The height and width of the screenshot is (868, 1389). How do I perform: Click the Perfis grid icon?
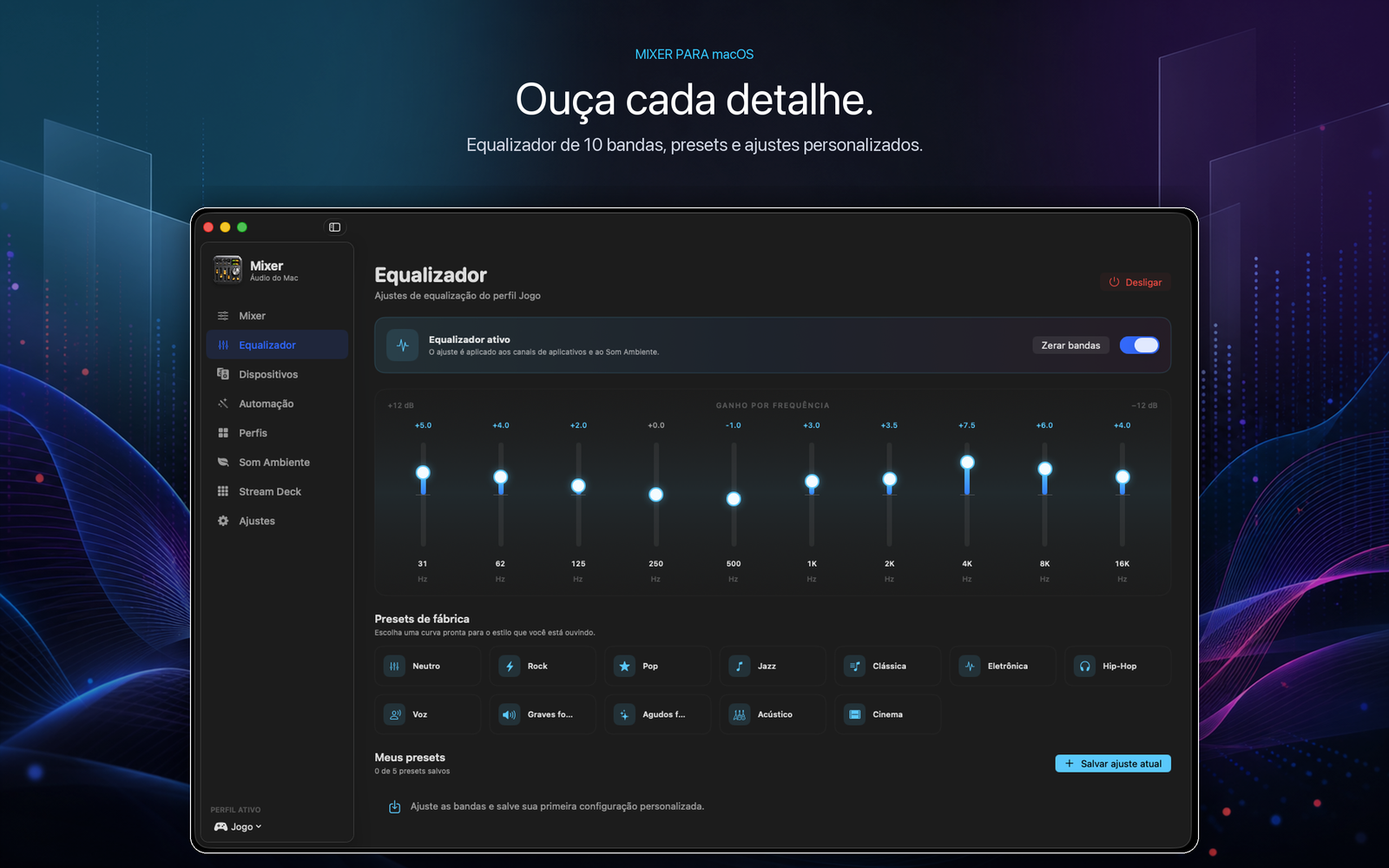[x=223, y=433]
